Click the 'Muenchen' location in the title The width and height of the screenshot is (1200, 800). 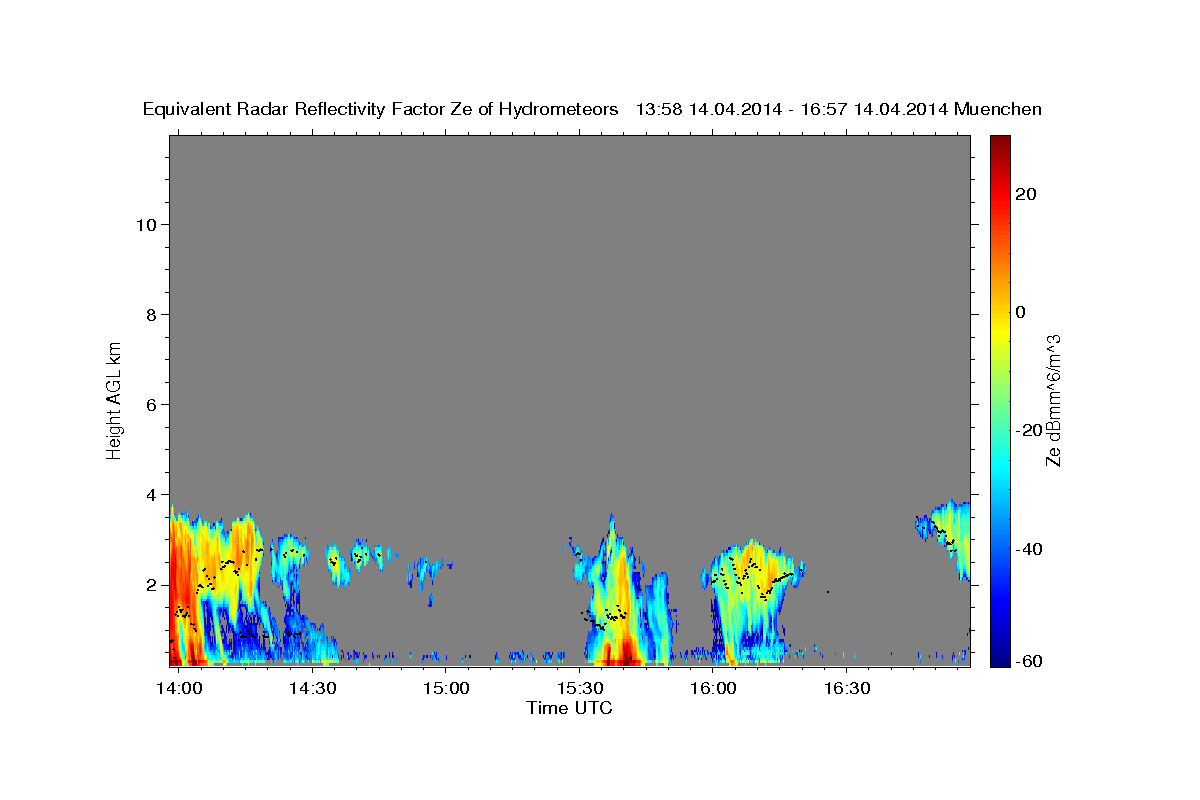coord(998,110)
